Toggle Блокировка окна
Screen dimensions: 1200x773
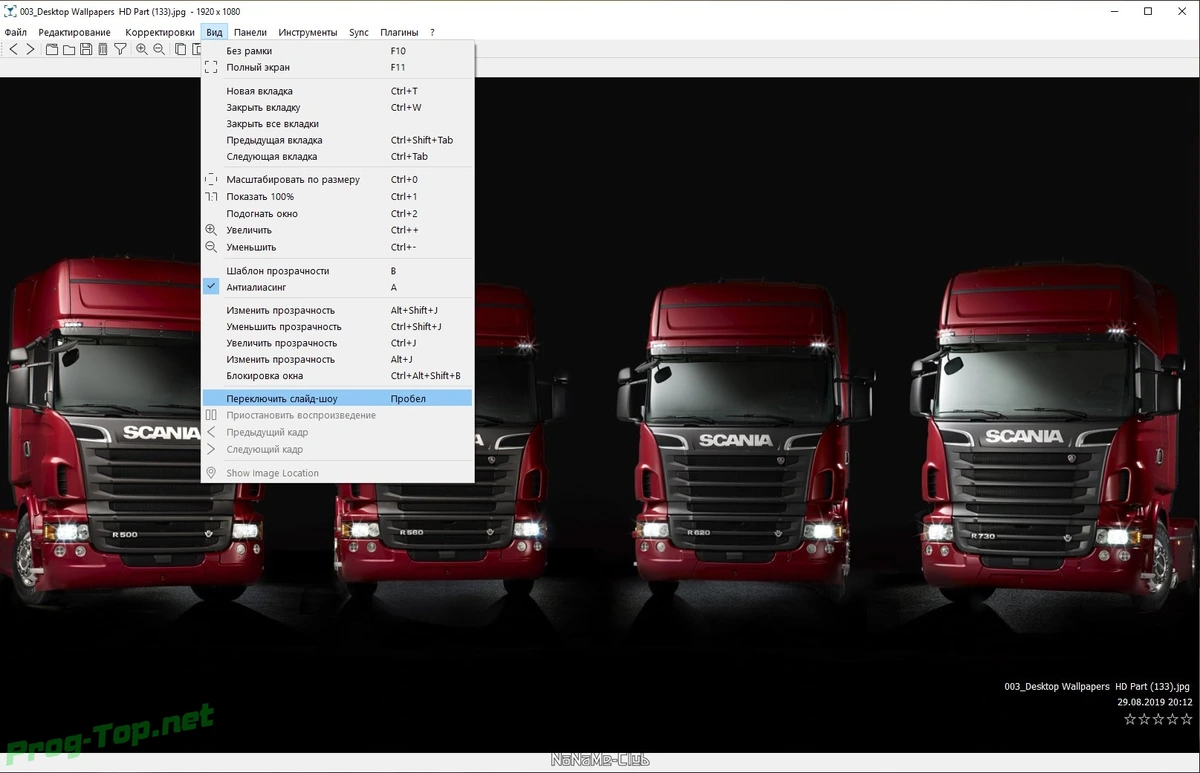click(x=337, y=376)
